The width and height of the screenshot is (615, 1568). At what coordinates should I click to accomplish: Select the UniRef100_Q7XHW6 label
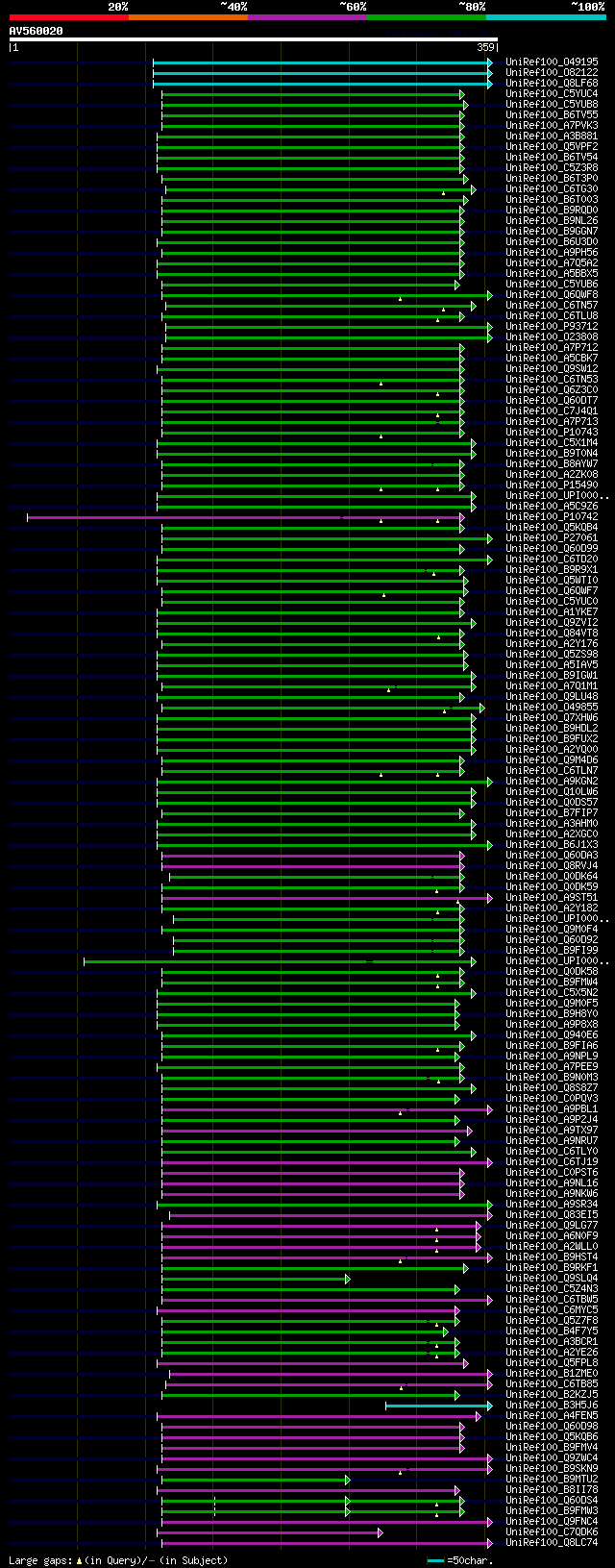coord(552,717)
